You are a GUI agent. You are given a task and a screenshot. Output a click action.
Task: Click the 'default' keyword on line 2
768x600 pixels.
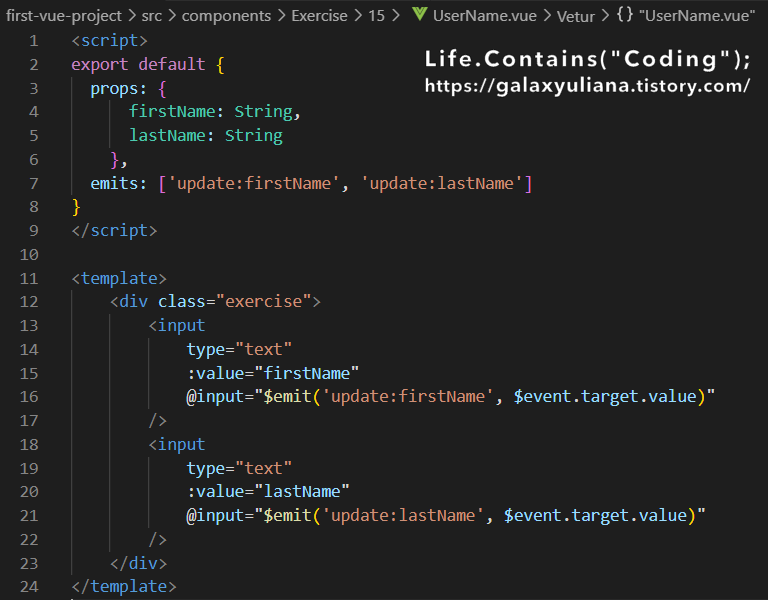tap(172, 64)
